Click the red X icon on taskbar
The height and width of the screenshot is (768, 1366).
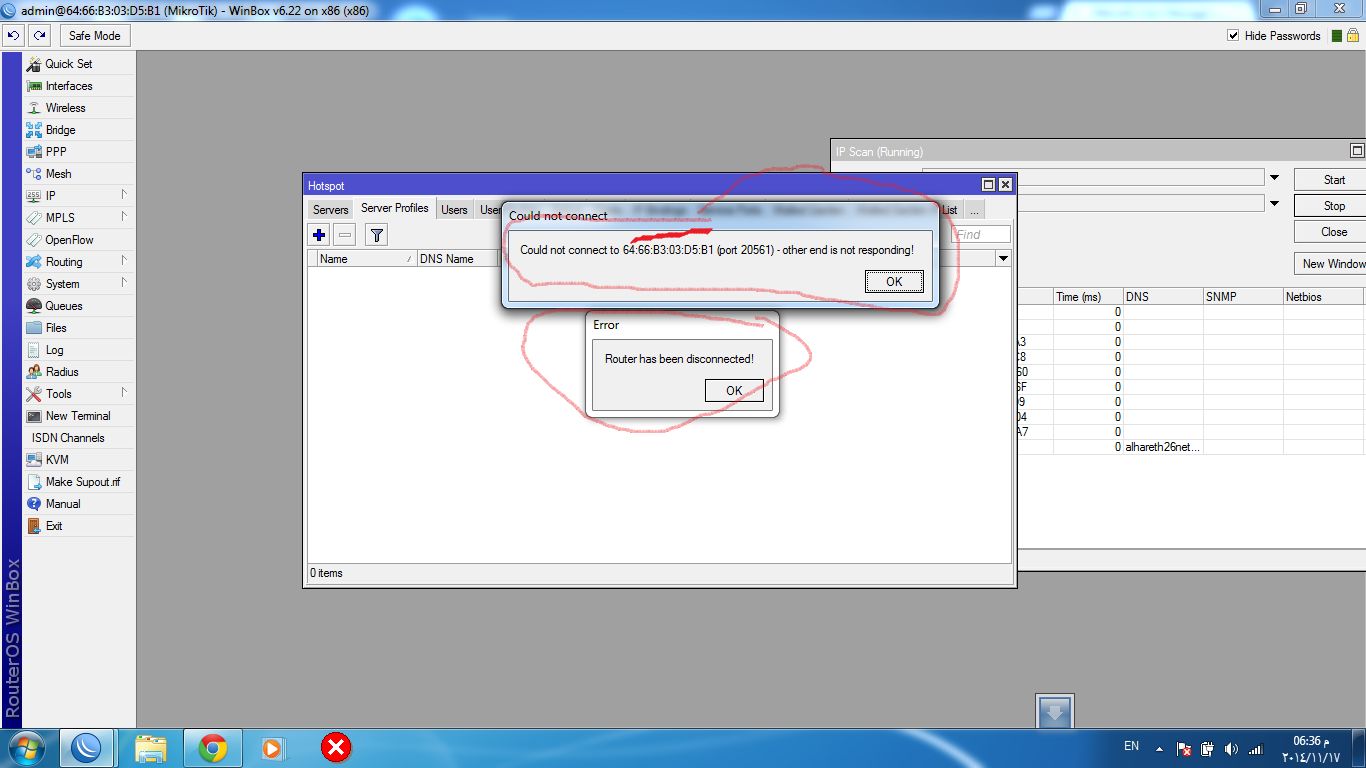(x=337, y=747)
